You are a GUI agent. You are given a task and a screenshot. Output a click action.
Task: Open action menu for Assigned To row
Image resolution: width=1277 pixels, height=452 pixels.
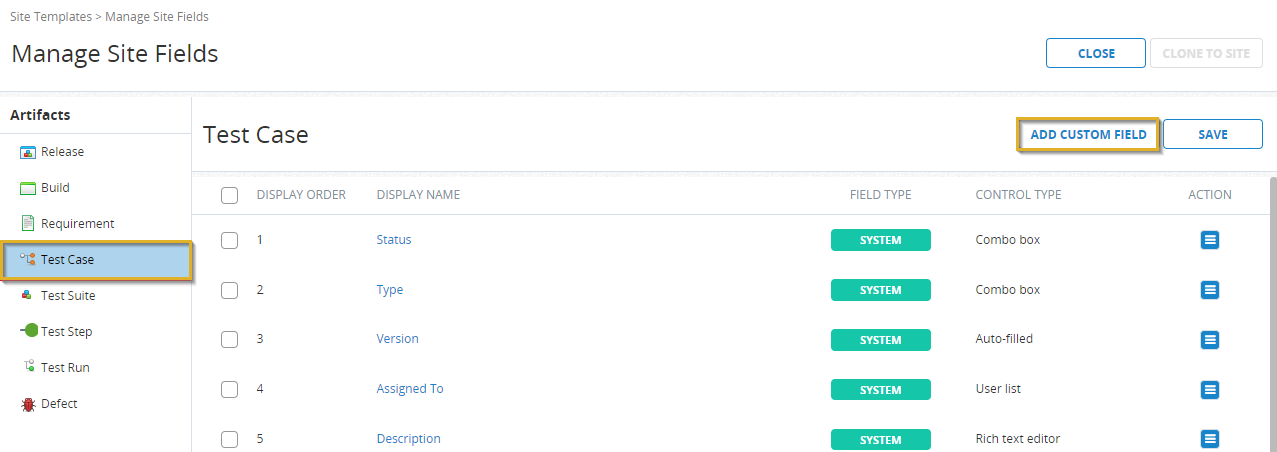(1209, 389)
